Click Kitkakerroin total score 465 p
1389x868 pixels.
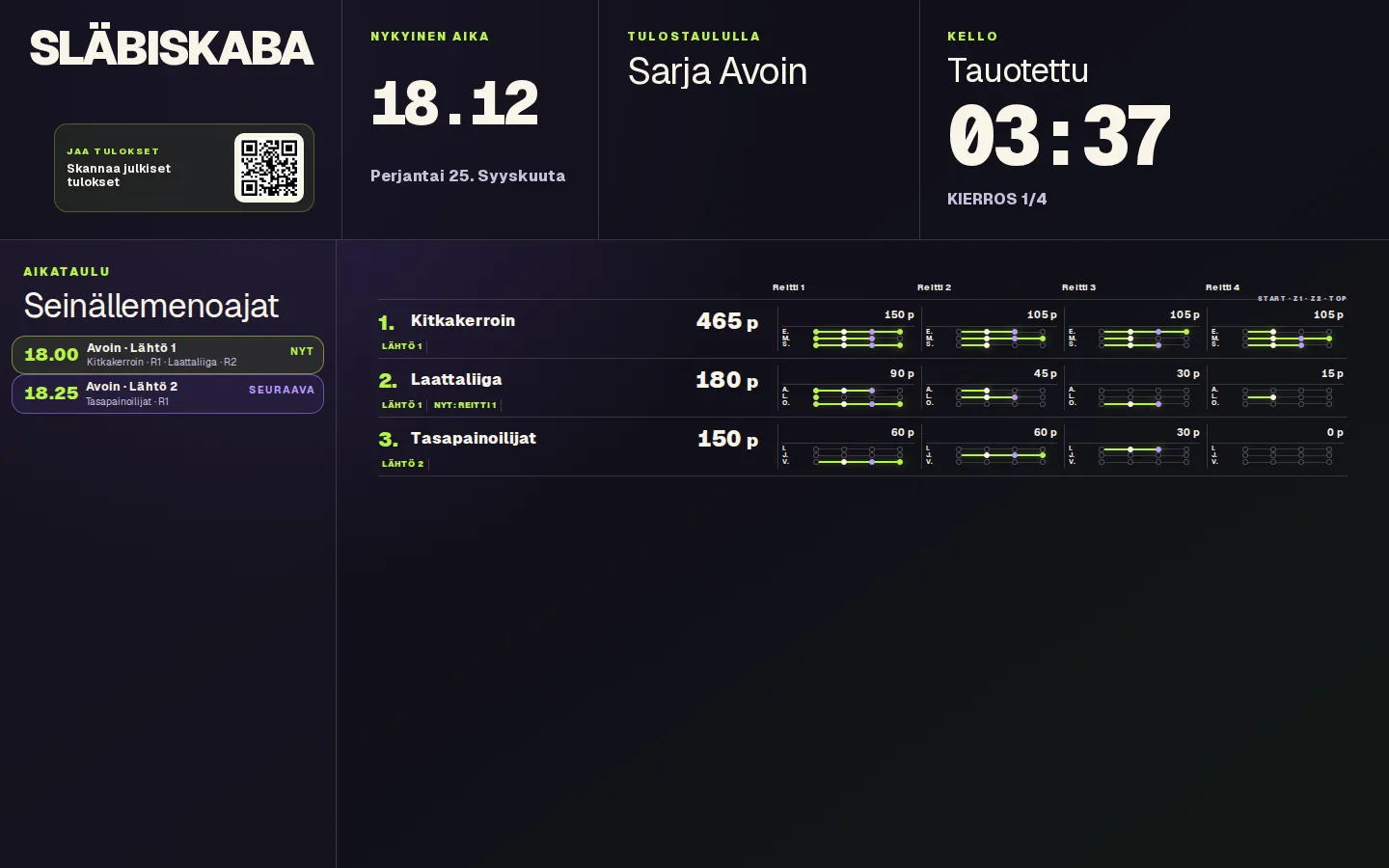(727, 321)
